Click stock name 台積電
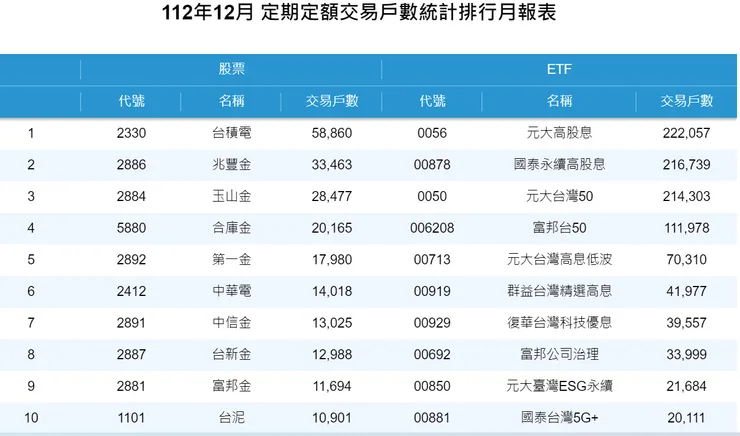740x436 pixels. 231,133
